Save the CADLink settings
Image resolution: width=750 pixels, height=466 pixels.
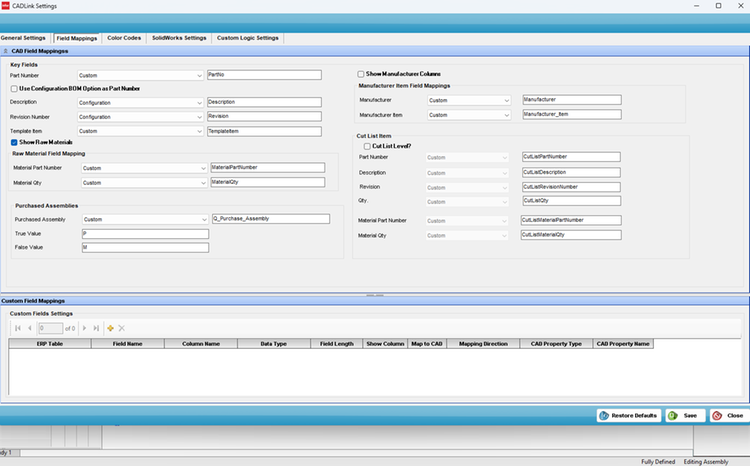(x=685, y=415)
